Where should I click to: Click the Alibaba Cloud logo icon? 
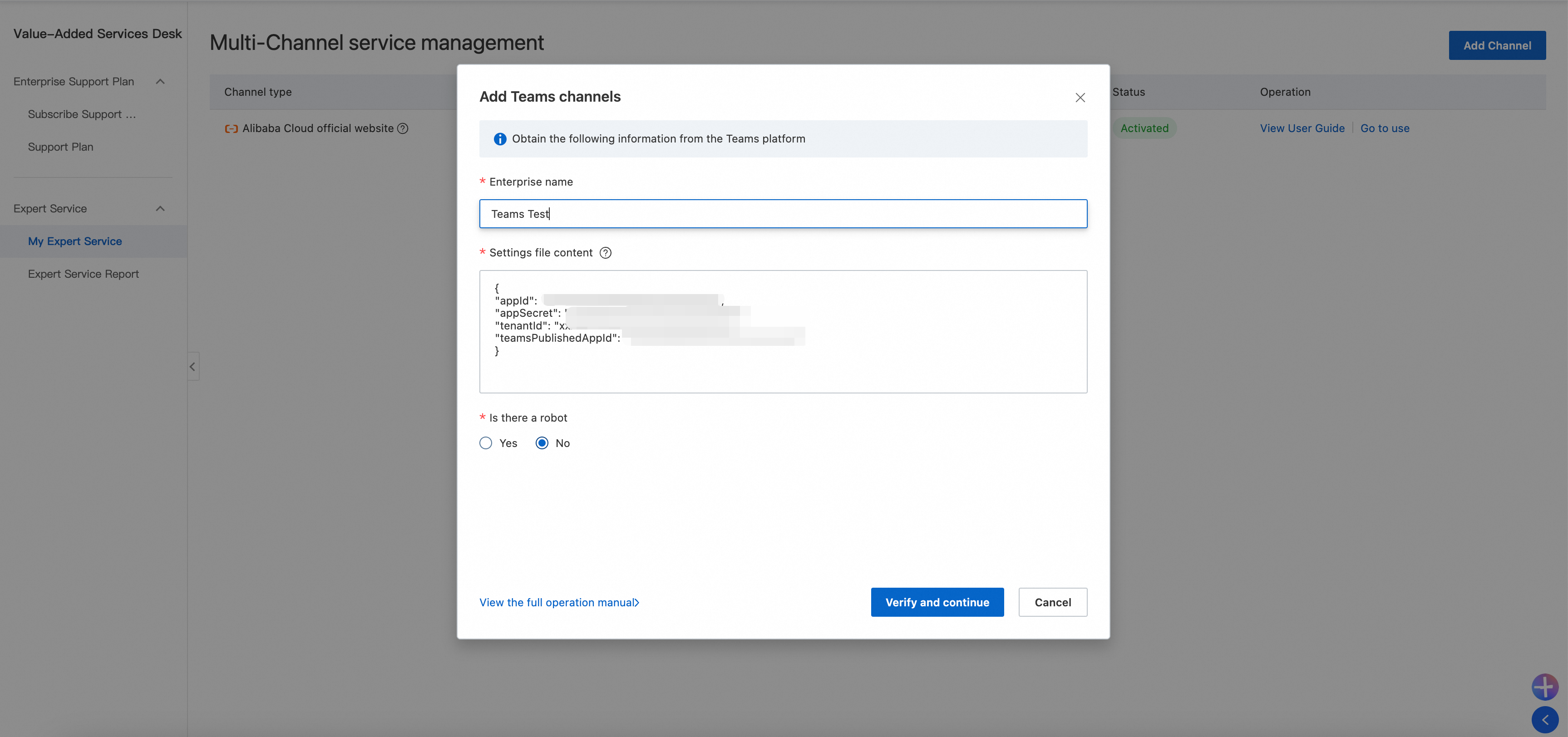click(232, 128)
